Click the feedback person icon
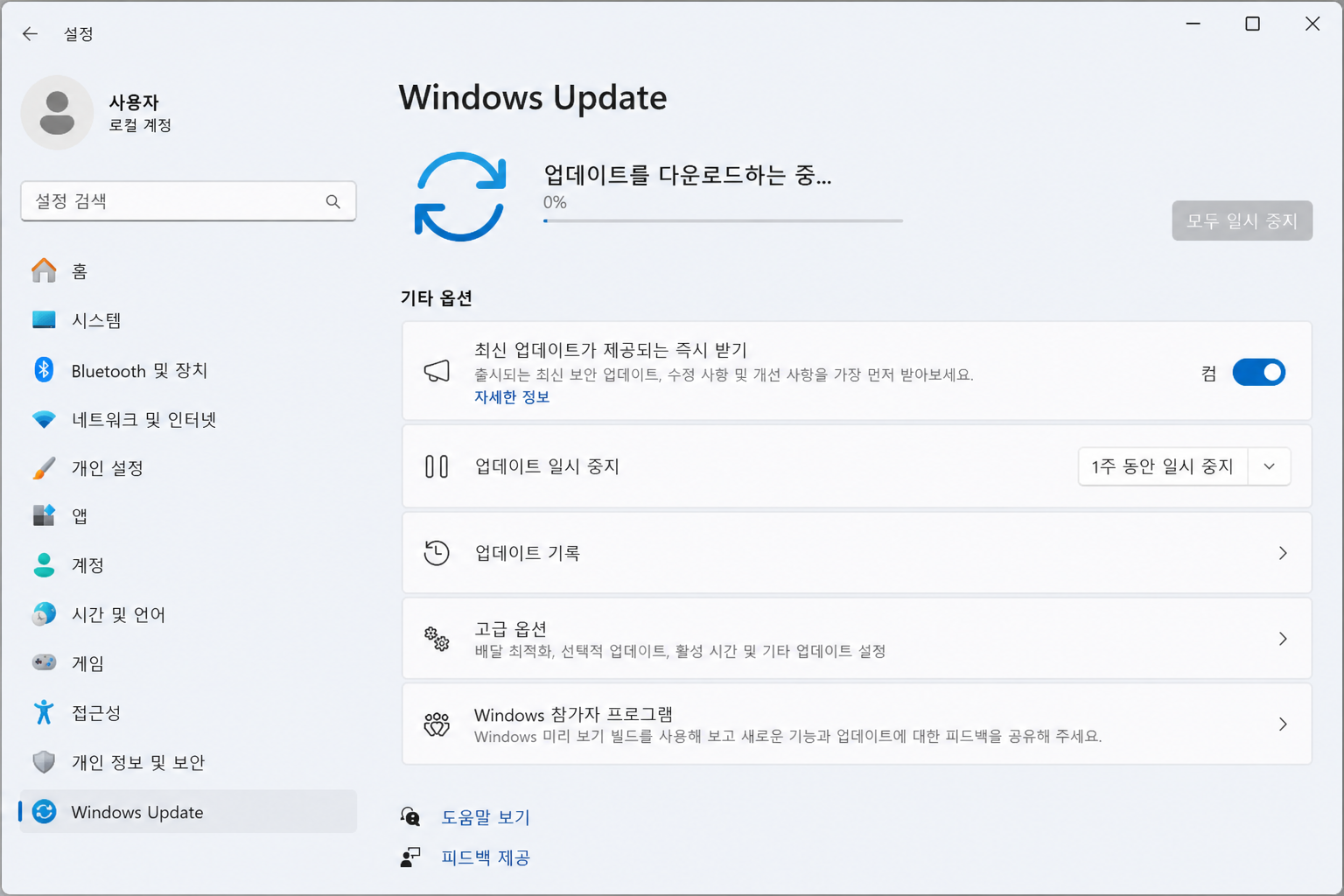1344x896 pixels. (410, 857)
